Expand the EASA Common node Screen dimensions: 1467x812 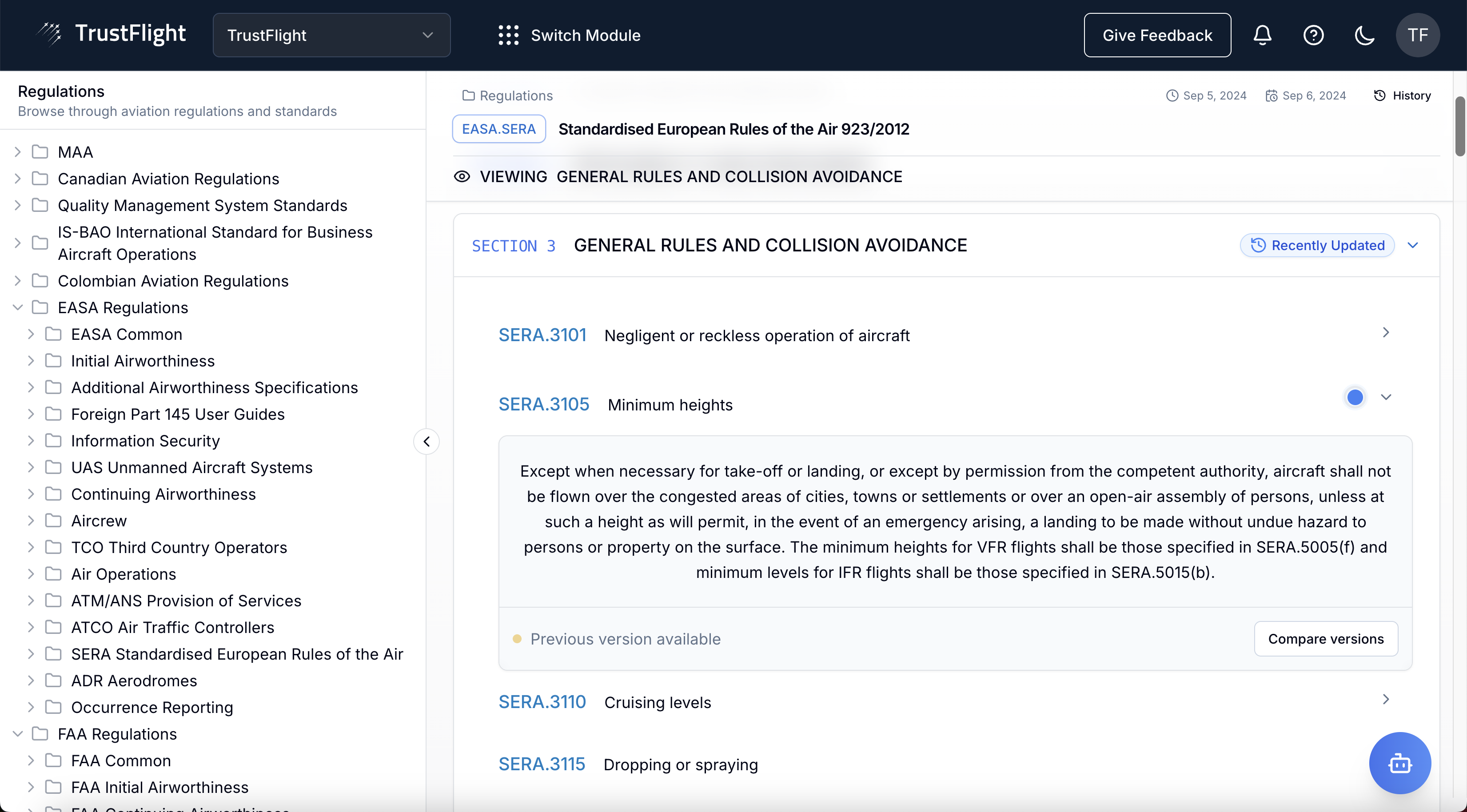(32, 334)
